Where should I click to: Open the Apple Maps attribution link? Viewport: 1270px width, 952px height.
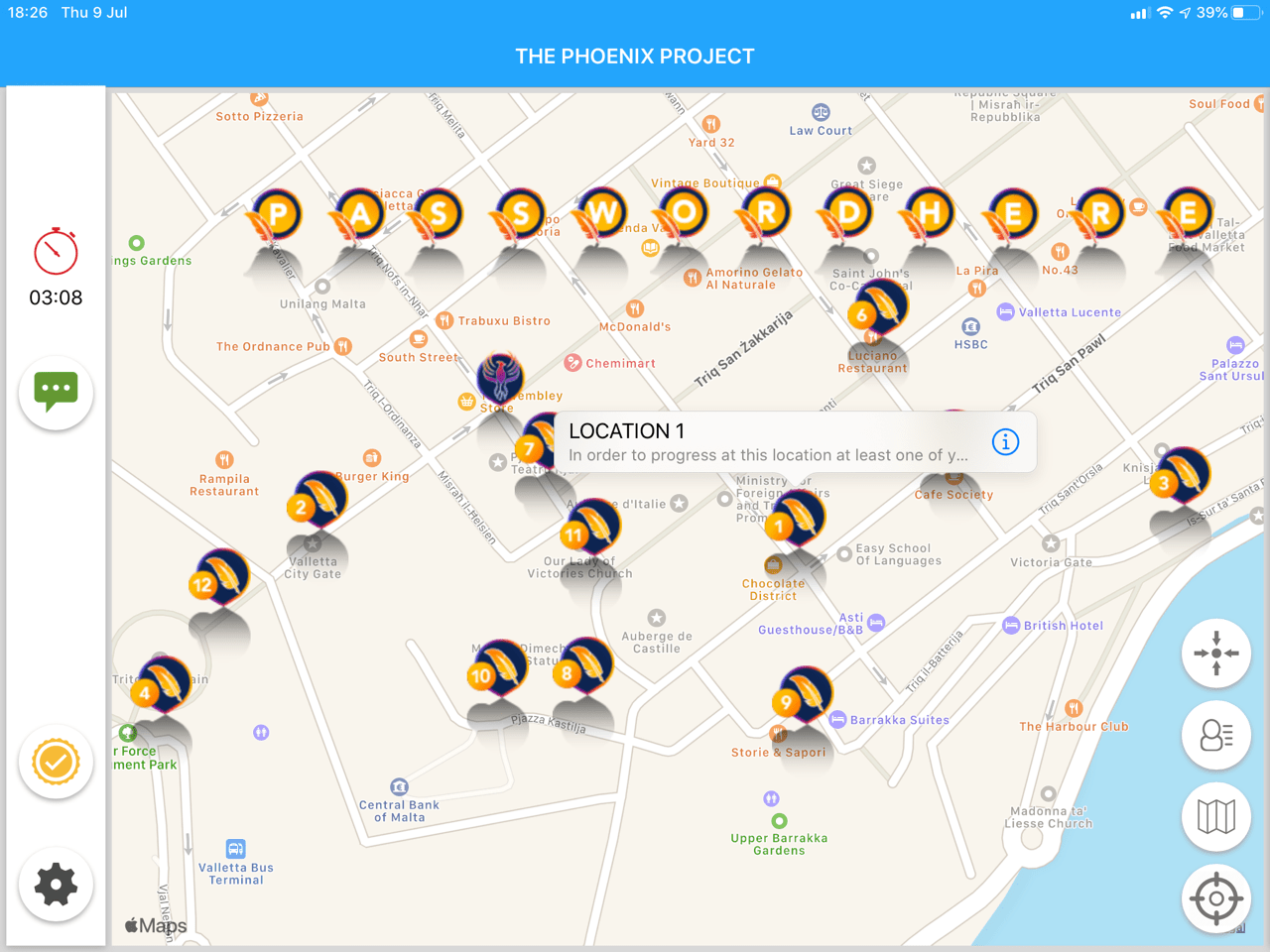(x=156, y=925)
